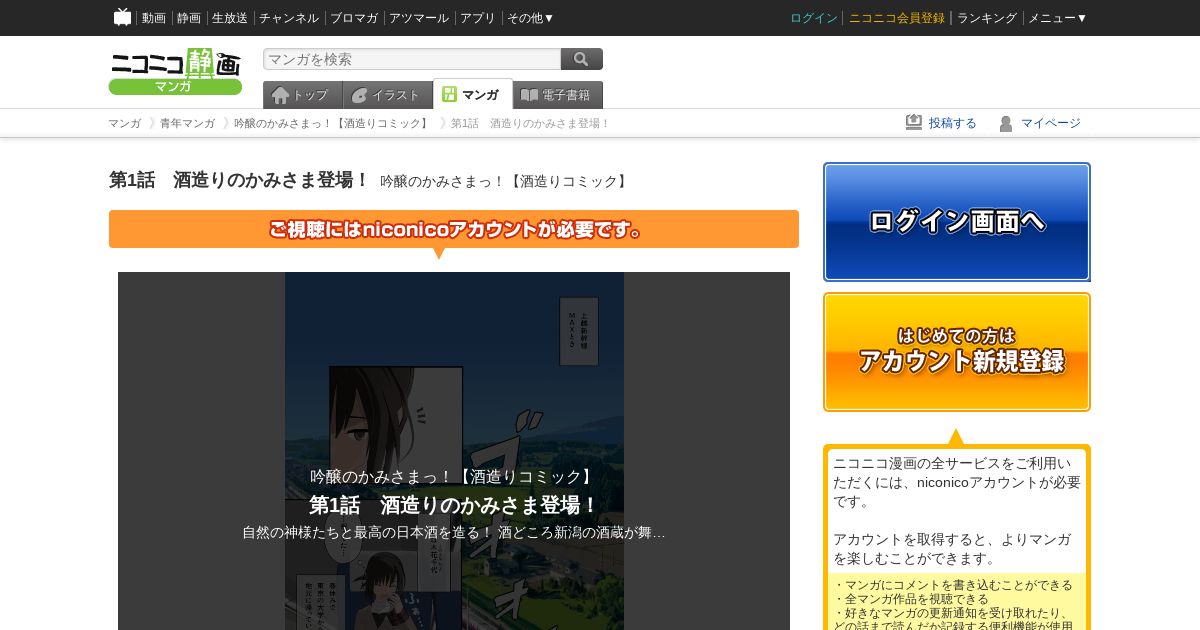This screenshot has width=1200, height=630.
Task: Open 生放送 in top navigation
Action: [x=230, y=18]
